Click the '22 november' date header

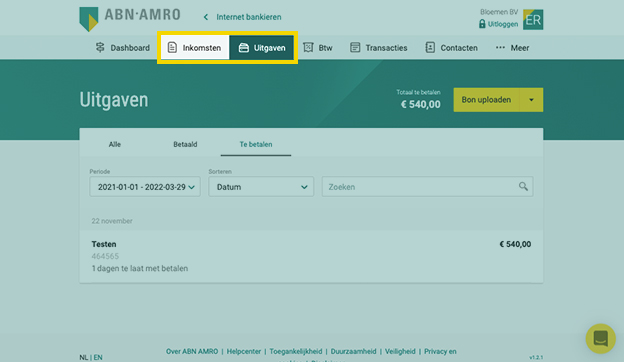coord(112,221)
